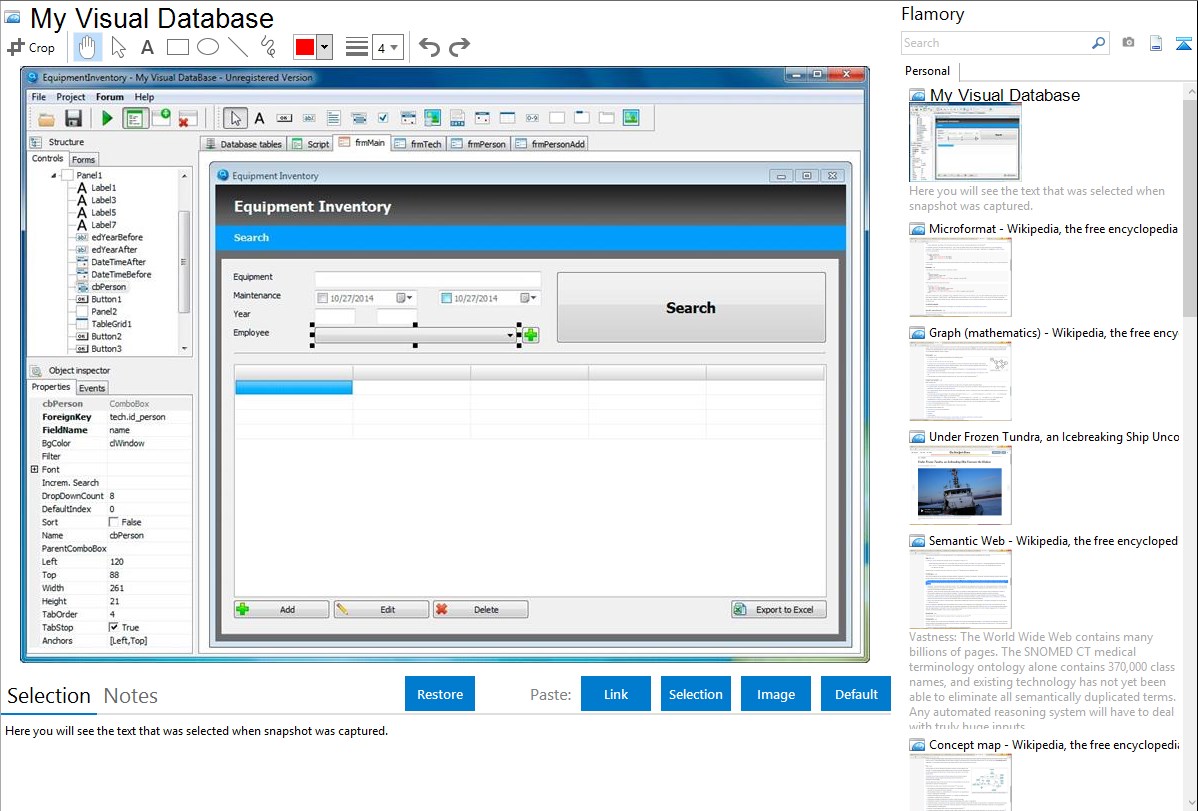
Task: Click the magnifier icon in Flamory search
Action: coord(1098,43)
